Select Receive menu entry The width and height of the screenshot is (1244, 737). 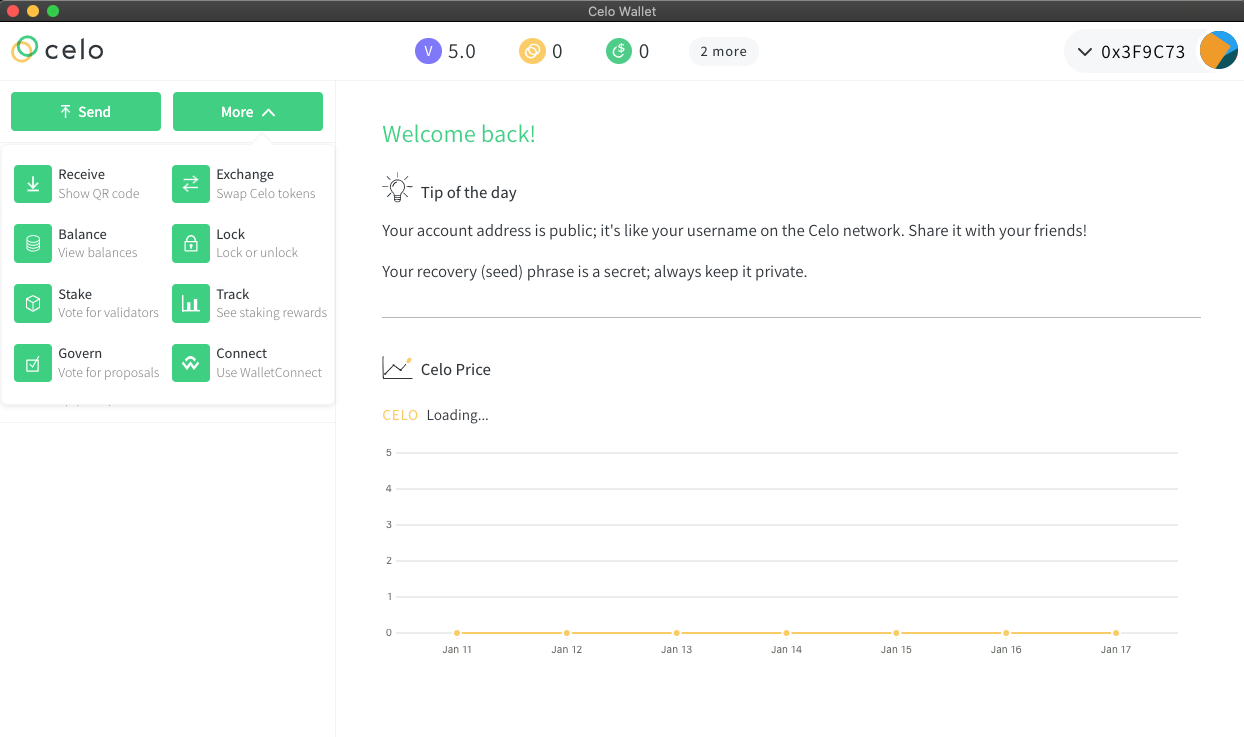(87, 184)
